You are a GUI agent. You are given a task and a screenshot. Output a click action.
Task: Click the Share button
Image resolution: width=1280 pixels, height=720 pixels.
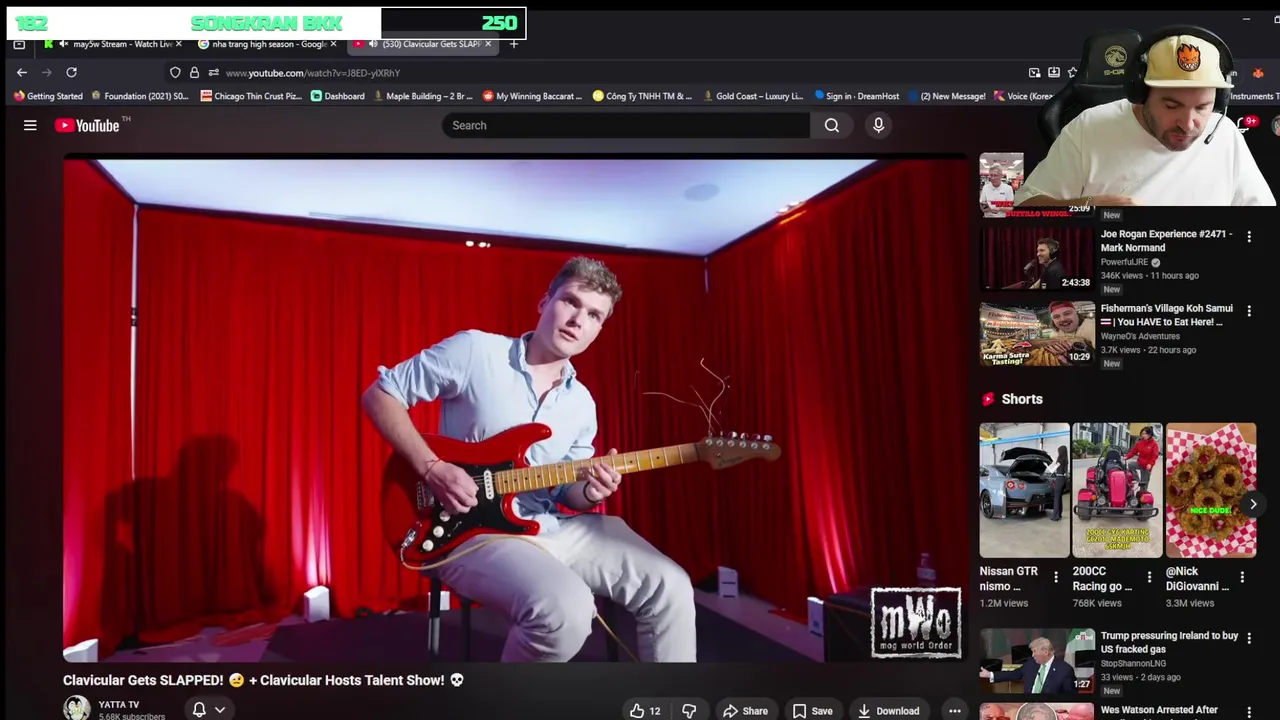tap(745, 711)
